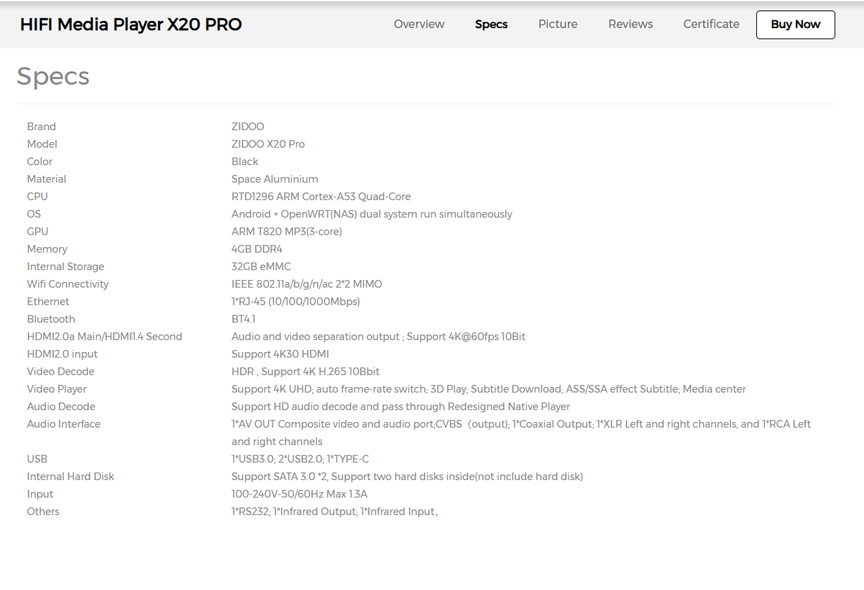The height and width of the screenshot is (590, 864).
Task: Click the USB label
Action: tap(37, 459)
